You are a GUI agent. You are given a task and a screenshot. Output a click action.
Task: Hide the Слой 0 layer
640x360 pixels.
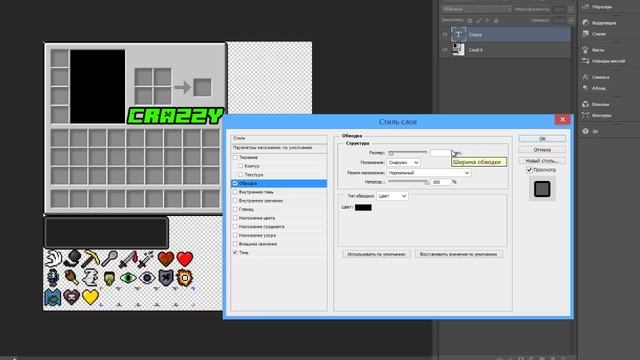(x=444, y=50)
